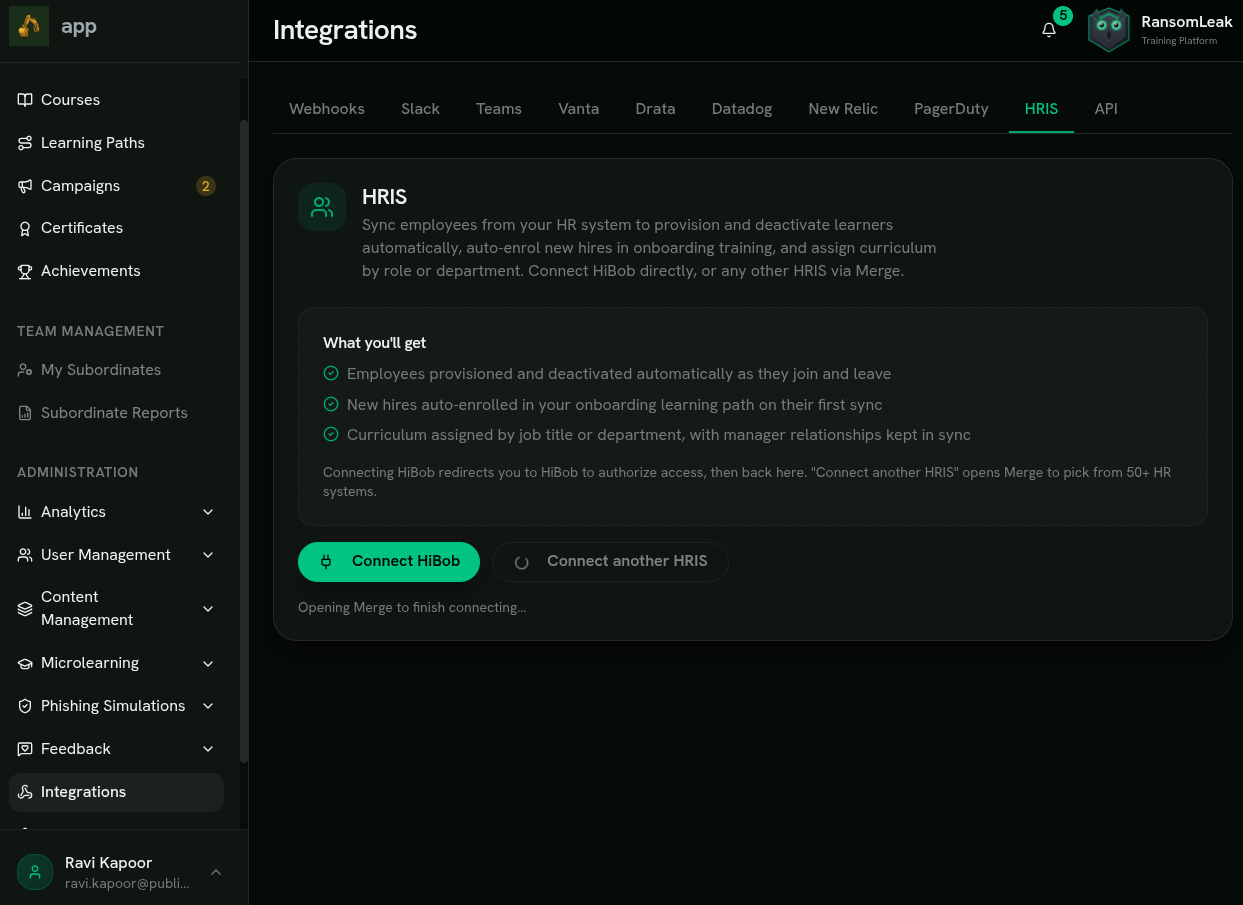The image size is (1243, 905).
Task: Switch to the Drata tab
Action: coord(656,109)
